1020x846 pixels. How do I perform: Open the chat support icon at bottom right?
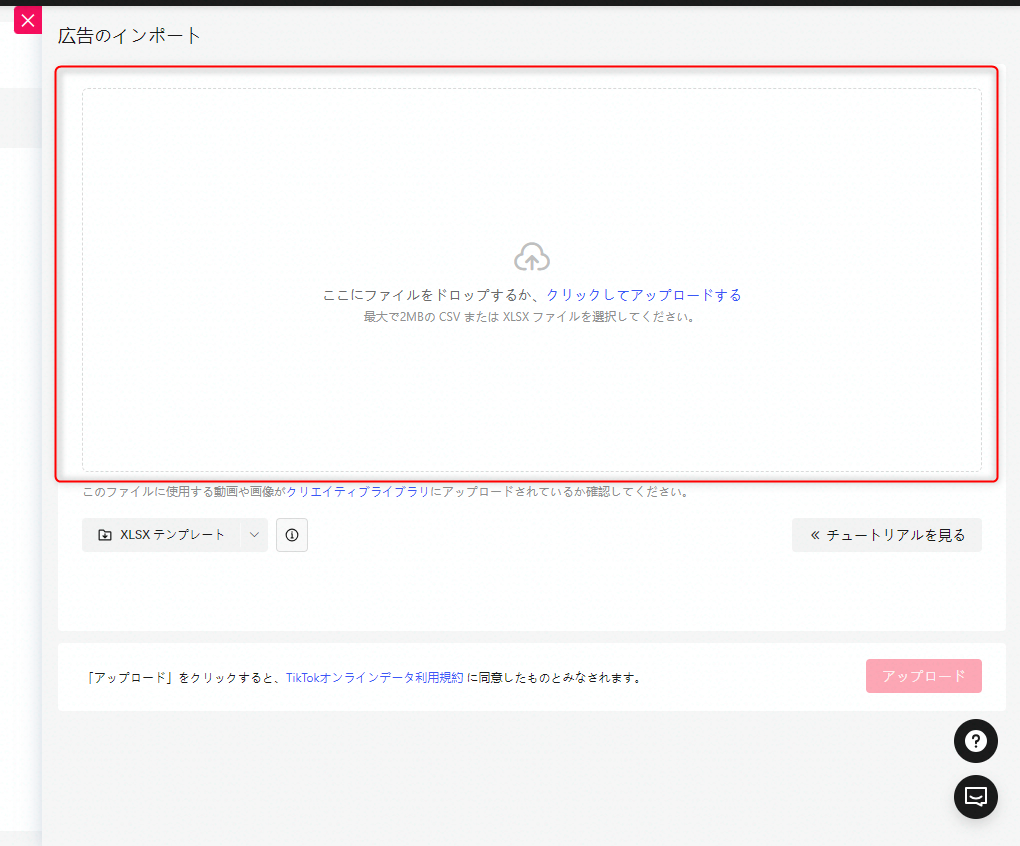975,797
